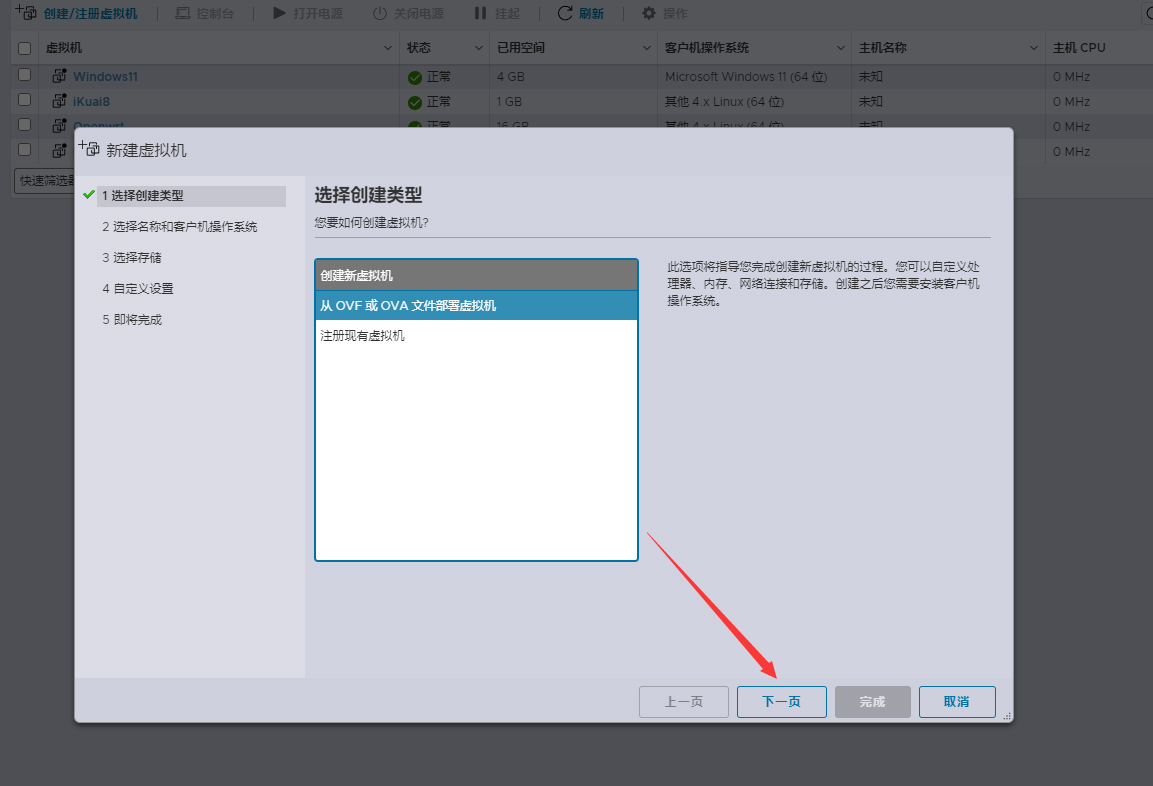Open the 控制台 console icon
Image resolution: width=1153 pixels, height=786 pixels.
[x=182, y=14]
